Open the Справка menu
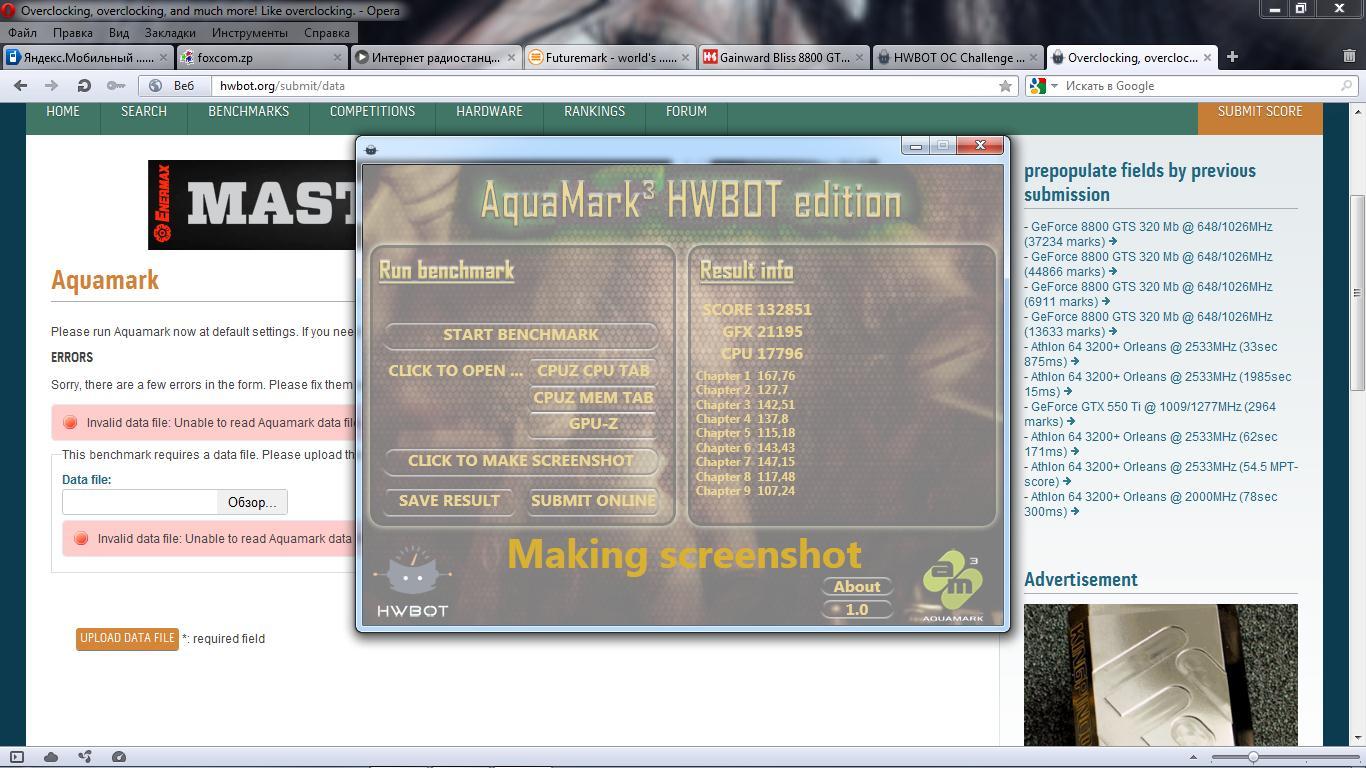The image size is (1366, 768). pyautogui.click(x=327, y=33)
